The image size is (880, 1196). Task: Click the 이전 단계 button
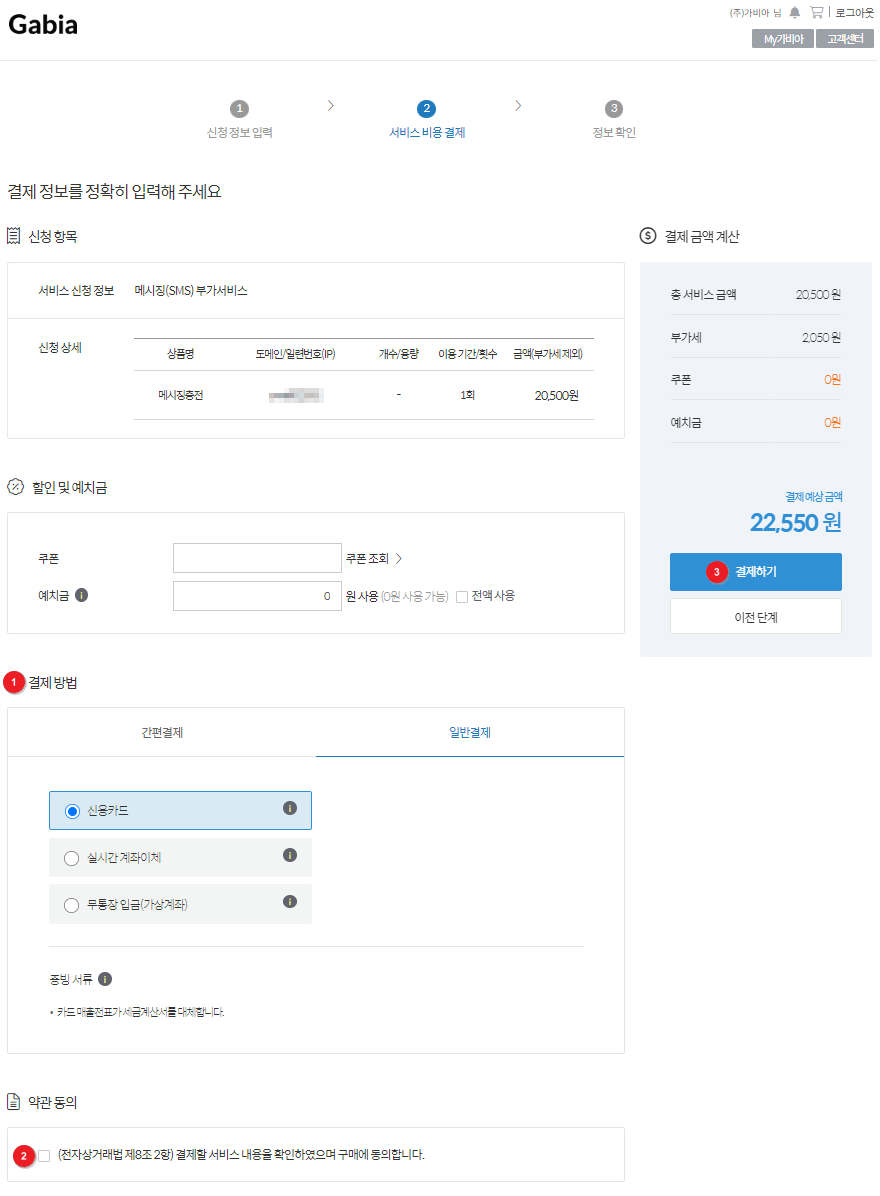point(756,616)
